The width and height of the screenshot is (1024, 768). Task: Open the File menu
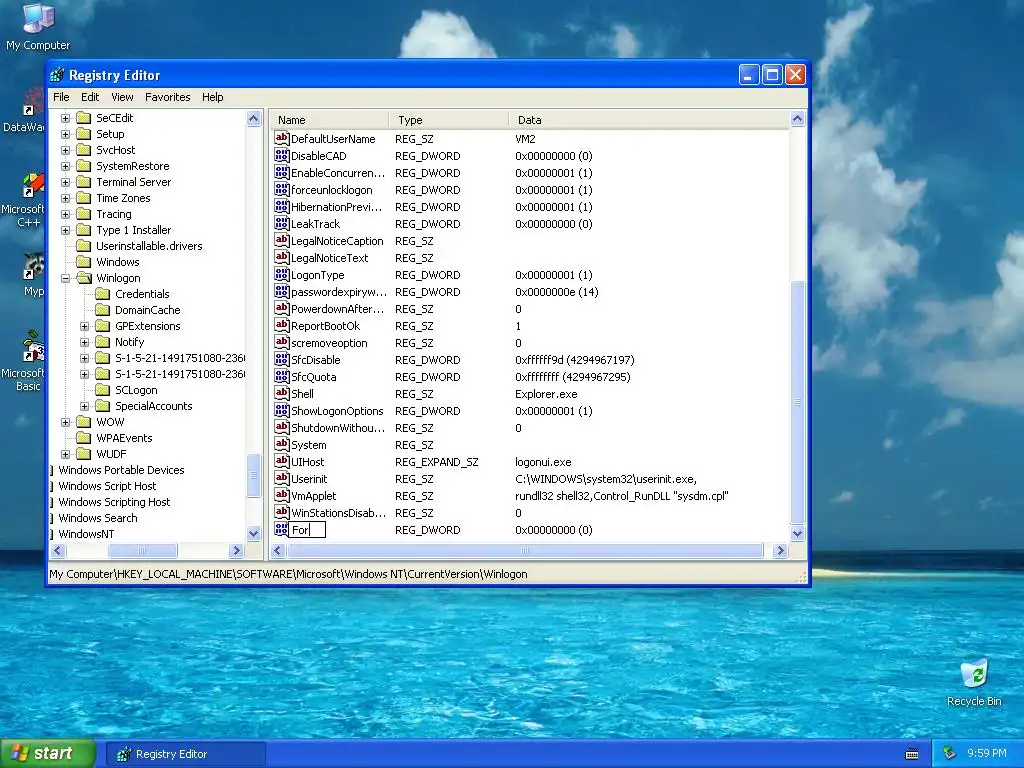(x=61, y=97)
